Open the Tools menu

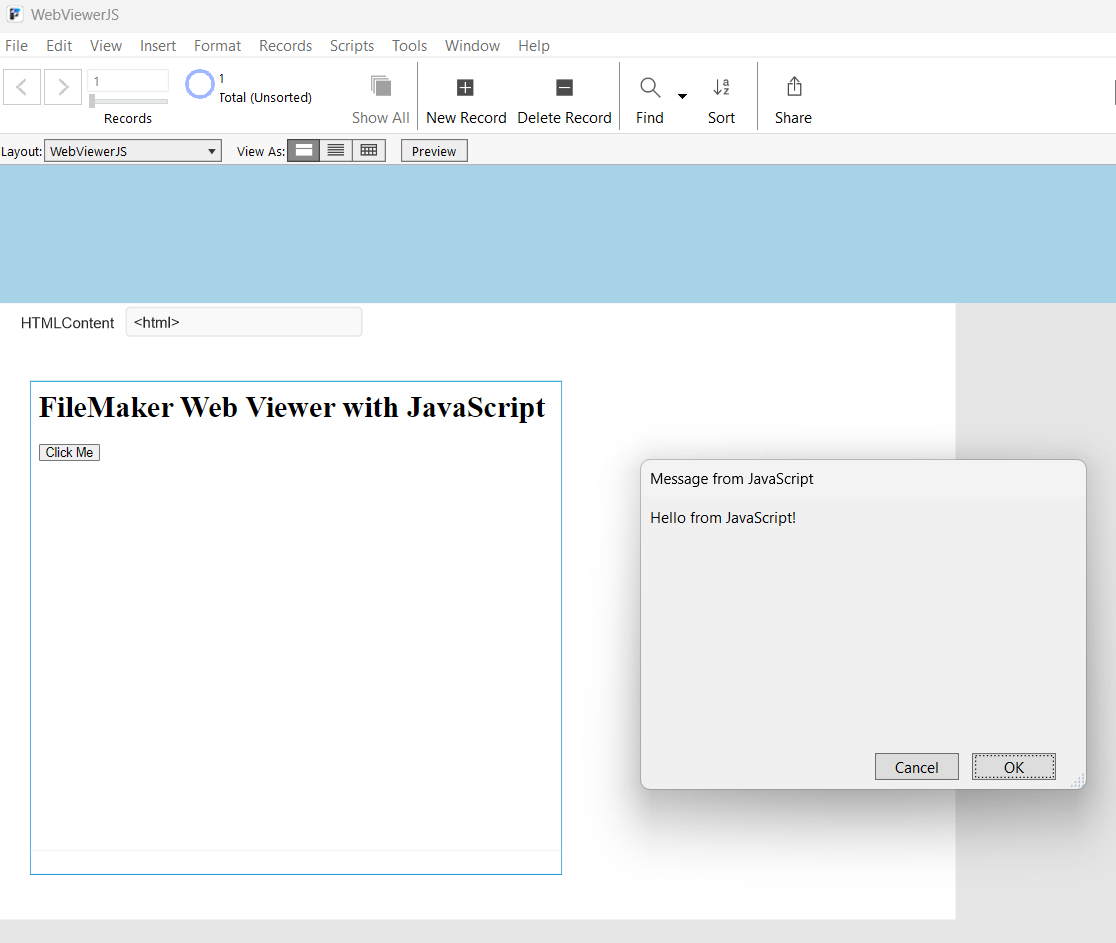click(x=409, y=46)
